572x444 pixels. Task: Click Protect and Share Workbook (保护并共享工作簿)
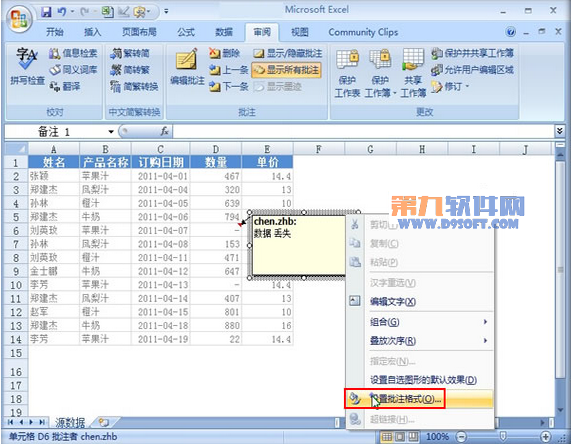point(472,53)
